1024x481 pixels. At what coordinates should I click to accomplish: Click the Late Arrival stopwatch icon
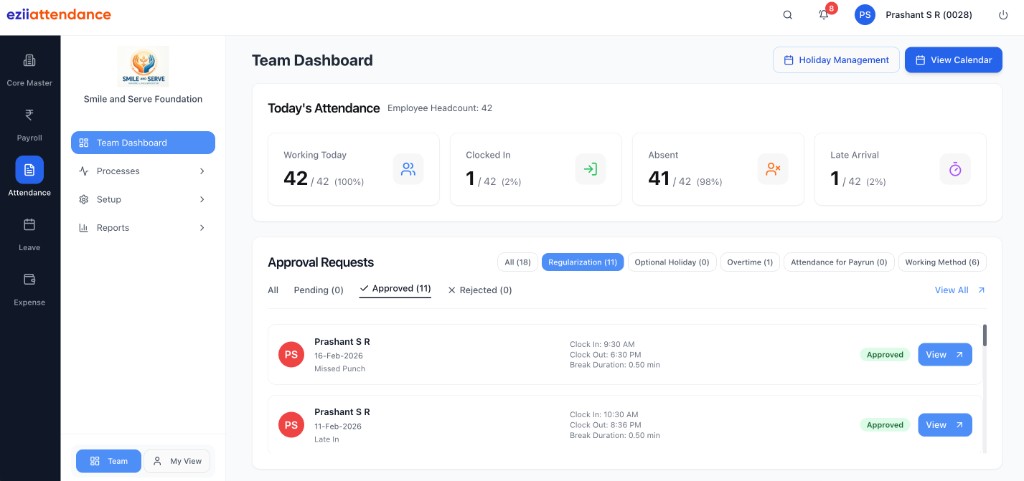point(955,169)
